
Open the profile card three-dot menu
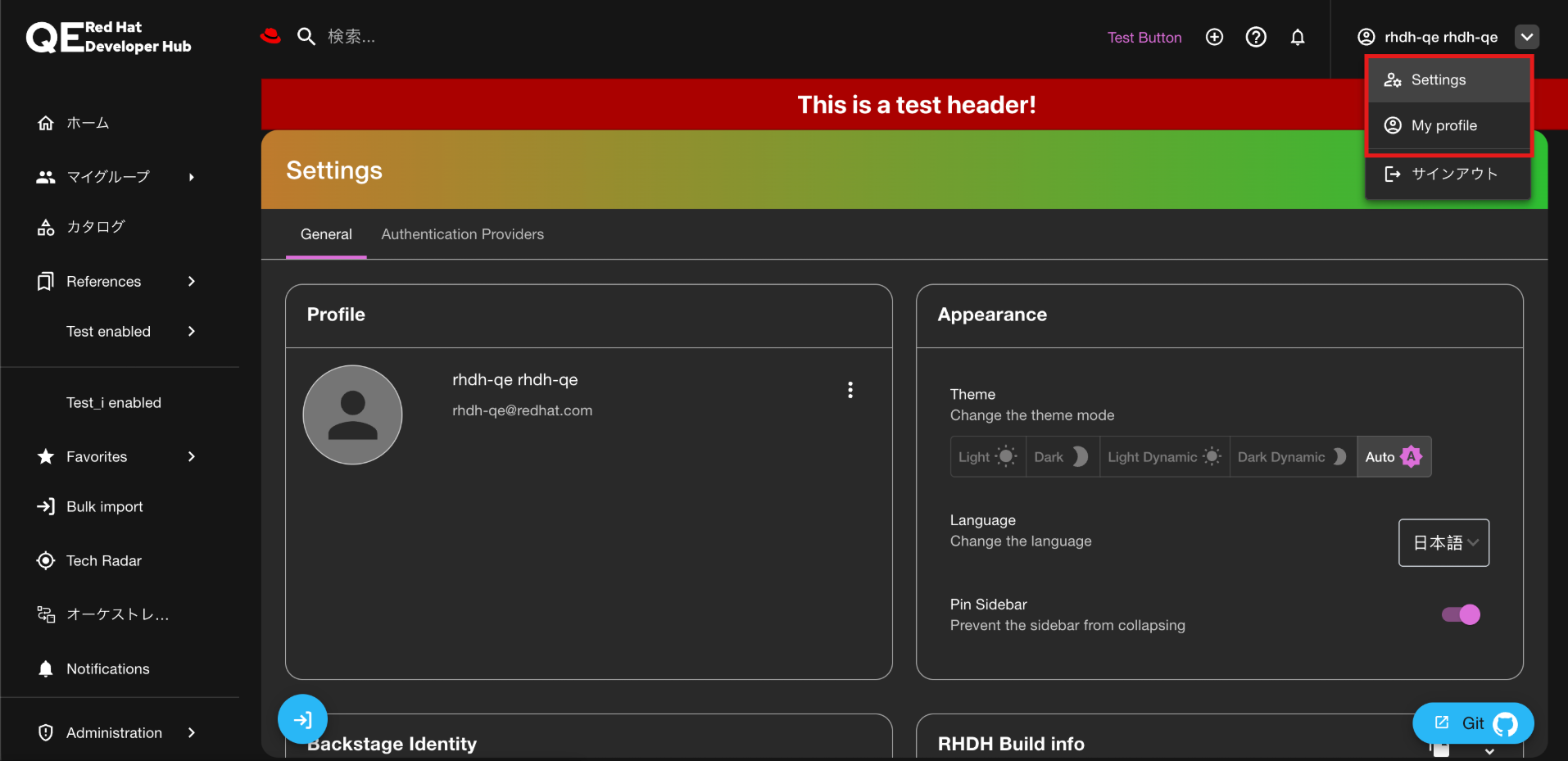tap(850, 390)
